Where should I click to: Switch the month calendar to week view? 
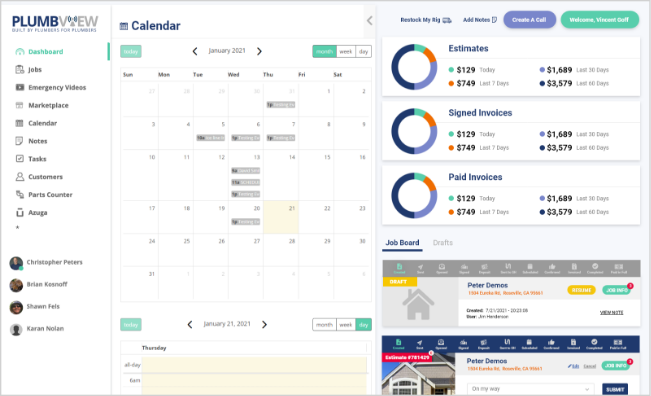pos(346,51)
